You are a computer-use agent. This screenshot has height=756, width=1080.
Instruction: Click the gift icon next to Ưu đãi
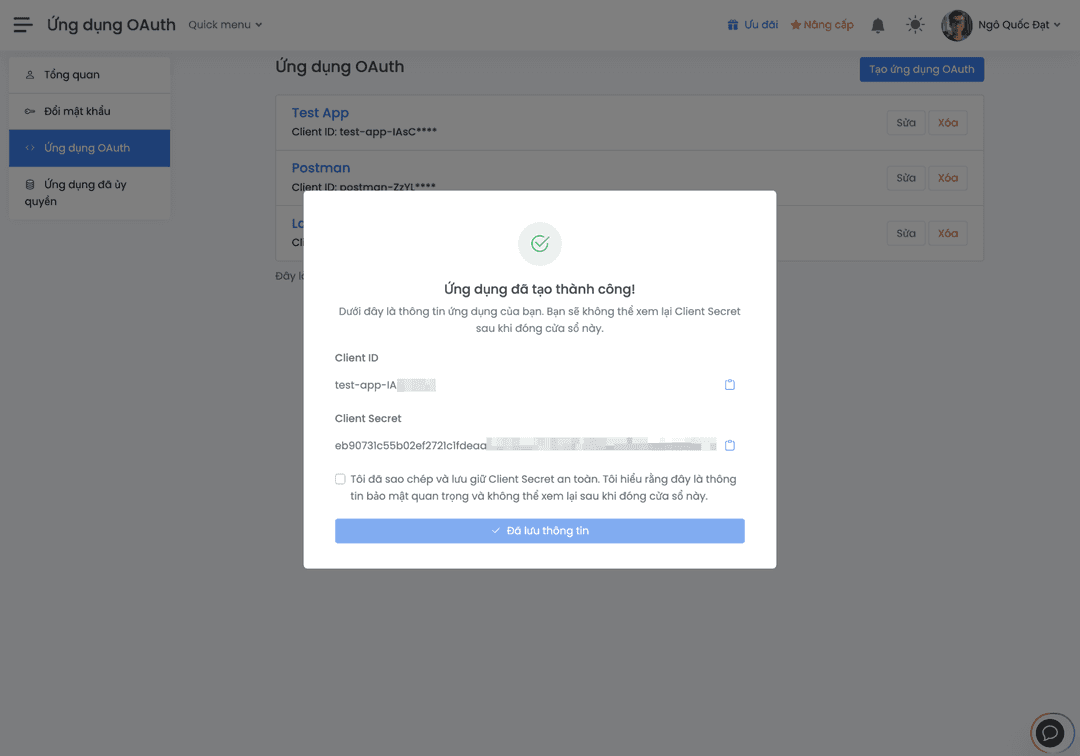pyautogui.click(x=734, y=23)
